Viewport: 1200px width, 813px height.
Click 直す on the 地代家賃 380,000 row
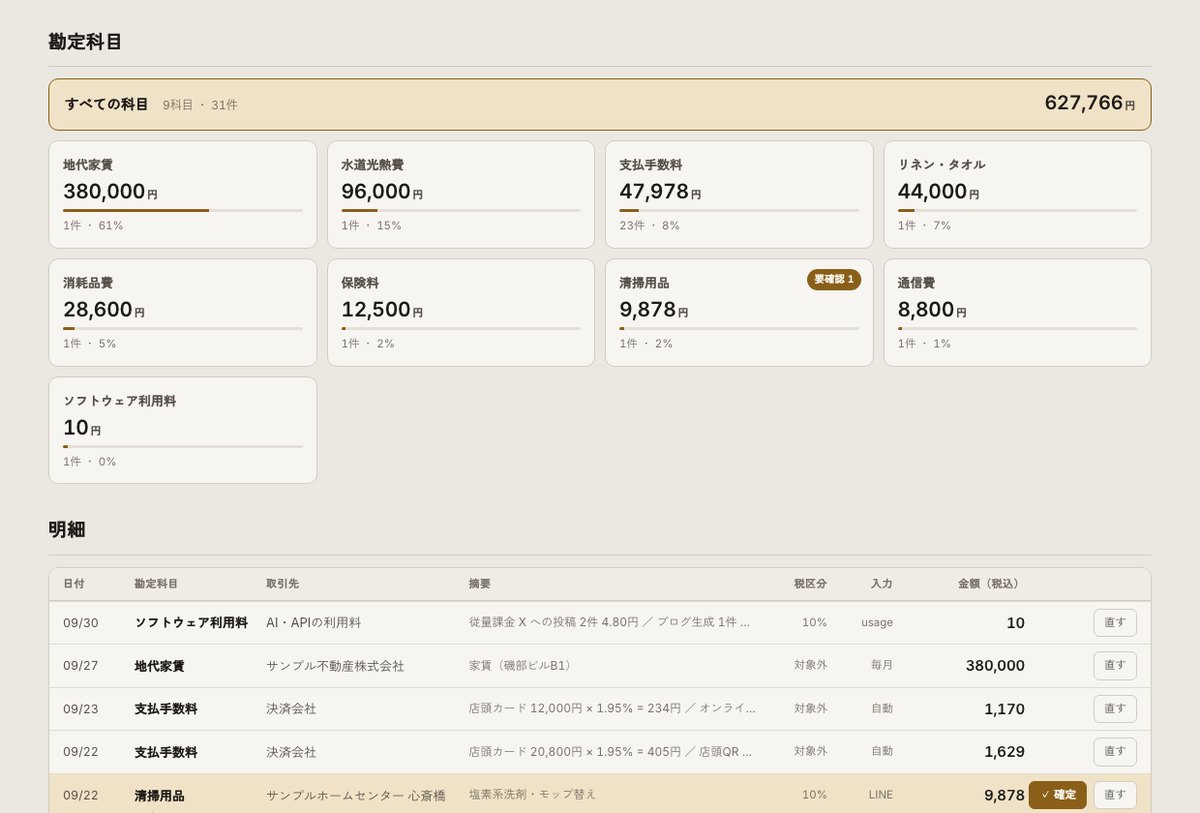1115,665
